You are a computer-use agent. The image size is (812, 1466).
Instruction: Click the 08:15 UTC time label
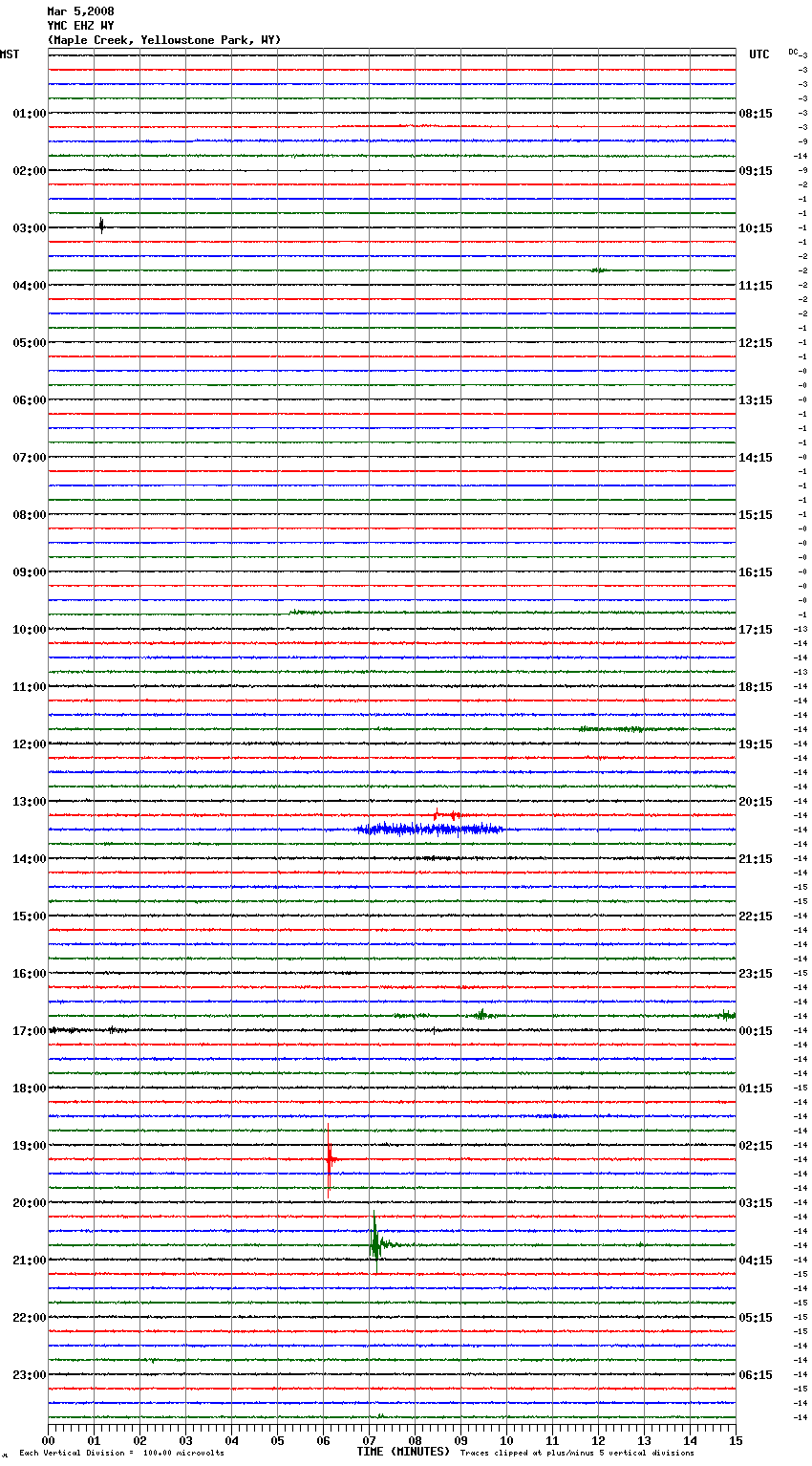click(756, 114)
